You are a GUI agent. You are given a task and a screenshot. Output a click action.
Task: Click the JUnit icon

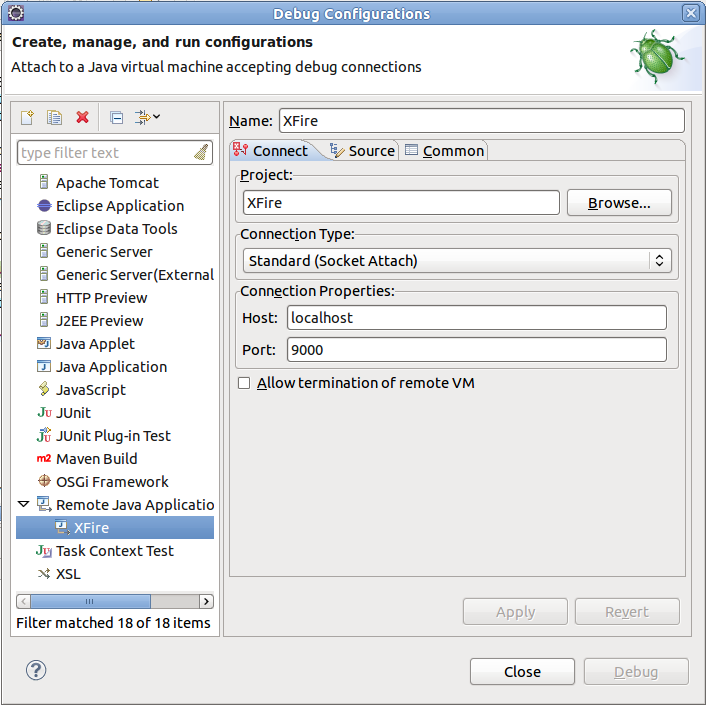pos(44,412)
